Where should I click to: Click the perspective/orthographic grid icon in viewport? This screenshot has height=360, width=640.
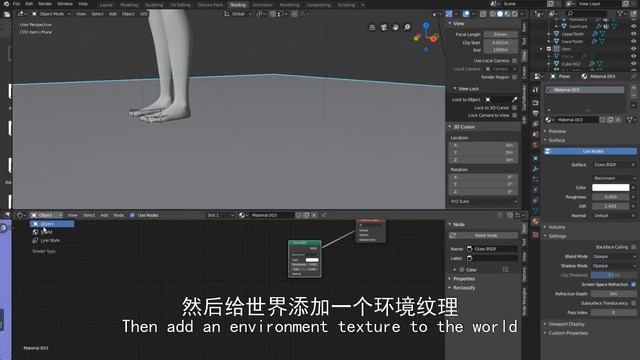(372, 27)
